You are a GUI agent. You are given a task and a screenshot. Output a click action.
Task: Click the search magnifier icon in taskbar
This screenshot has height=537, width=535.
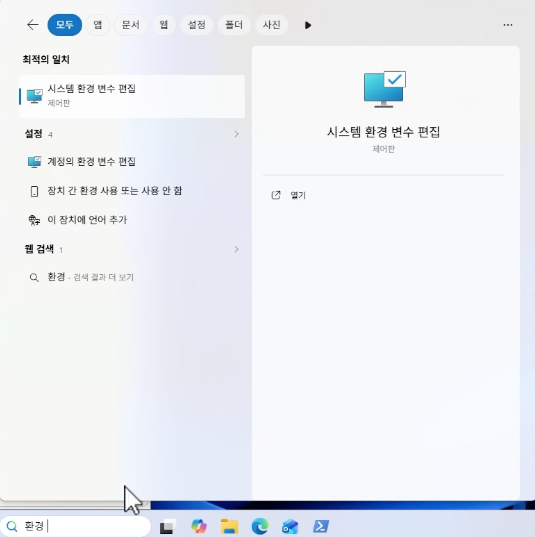point(12,526)
